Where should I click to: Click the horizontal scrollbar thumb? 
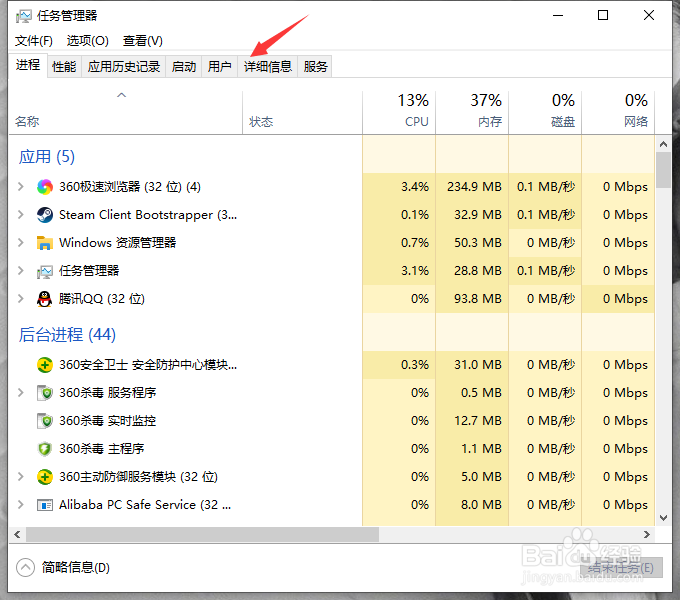pos(202,535)
